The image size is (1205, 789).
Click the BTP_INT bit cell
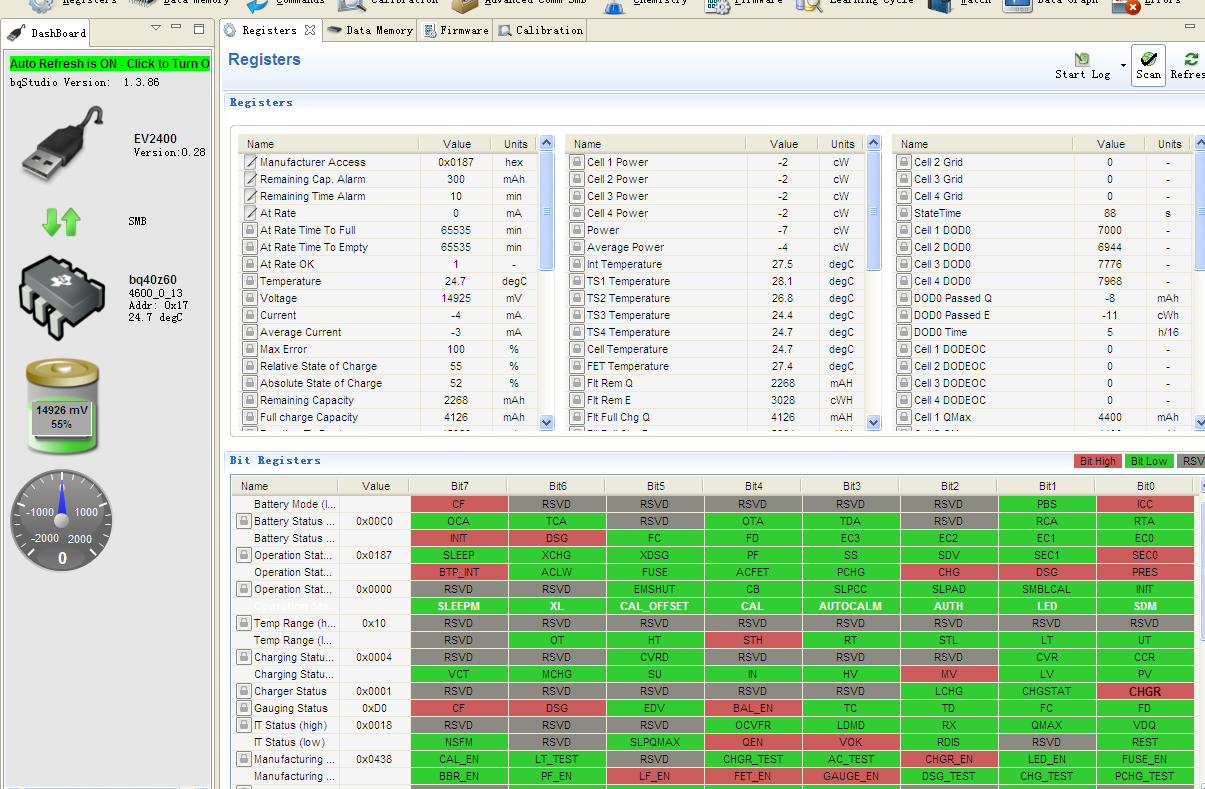pyautogui.click(x=459, y=572)
